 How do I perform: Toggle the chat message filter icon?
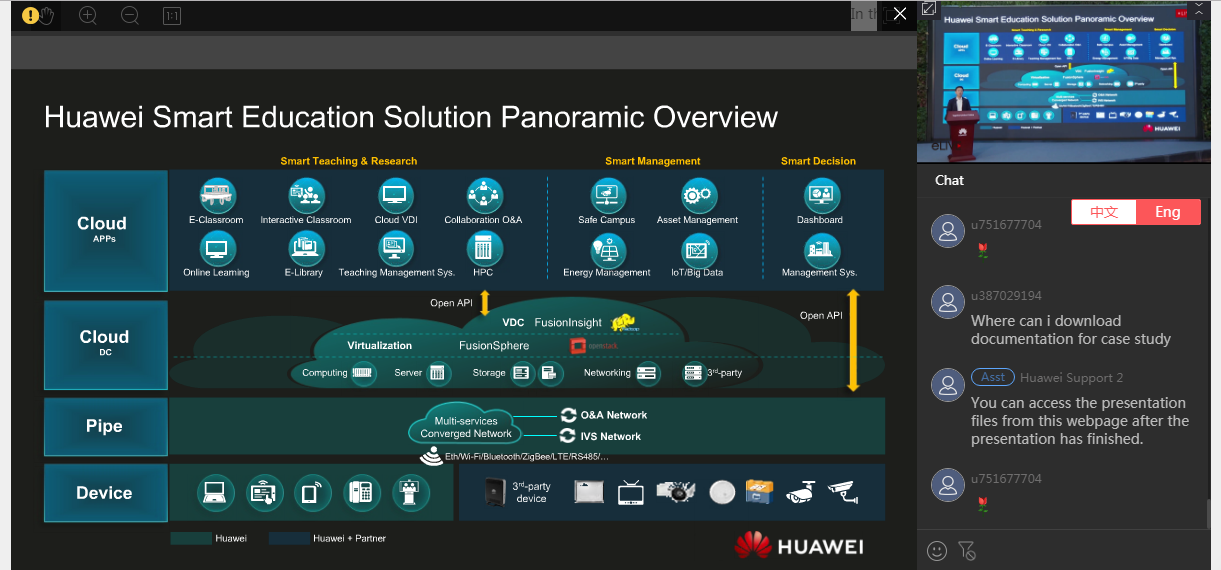[x=966, y=550]
